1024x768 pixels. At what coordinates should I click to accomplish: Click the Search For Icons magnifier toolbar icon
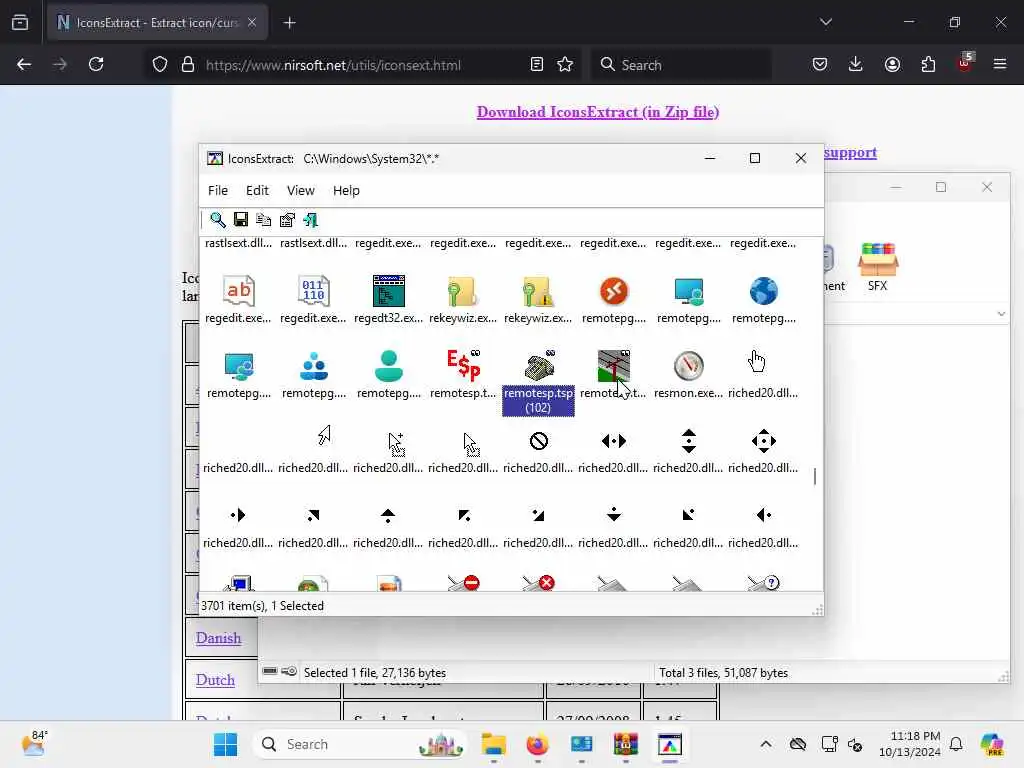click(217, 220)
